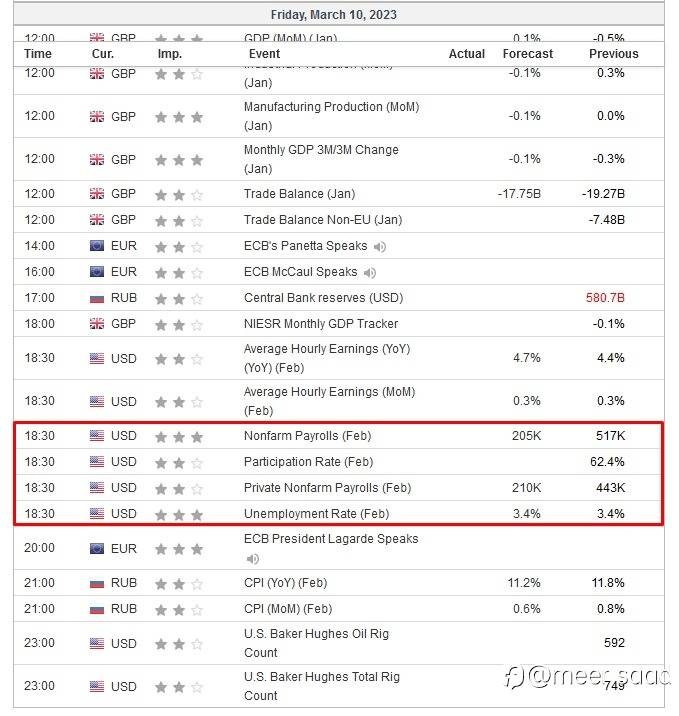Select the Forecast column header
This screenshot has width=679, height=716.
pyautogui.click(x=527, y=54)
